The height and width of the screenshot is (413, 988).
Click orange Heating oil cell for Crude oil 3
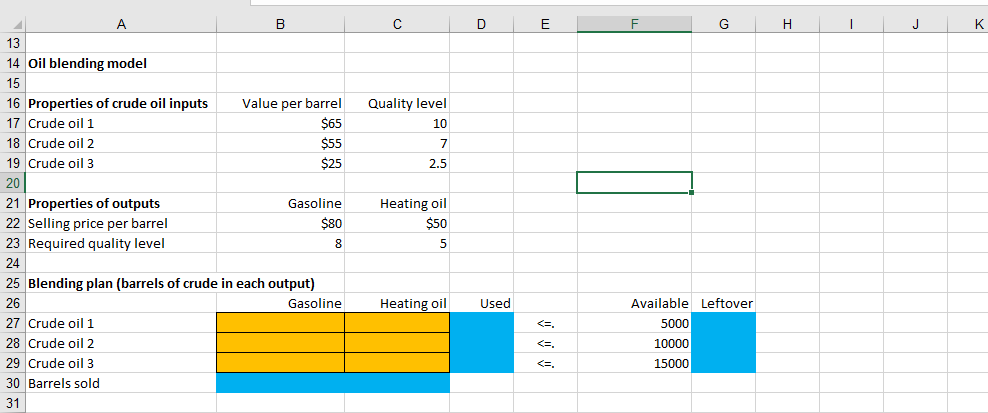point(397,363)
